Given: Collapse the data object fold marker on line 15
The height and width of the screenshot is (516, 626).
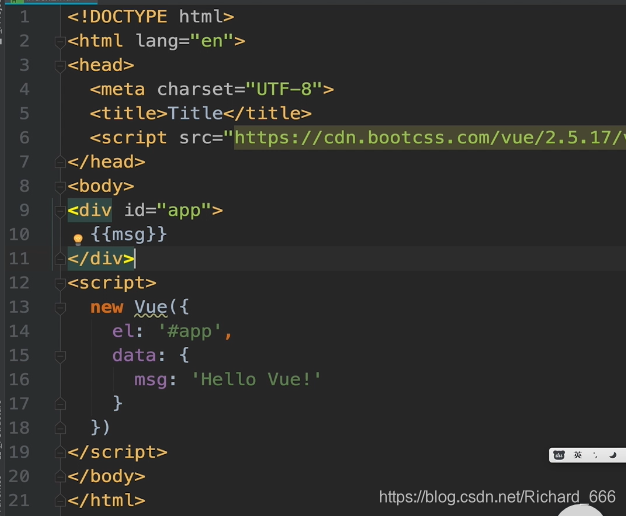Looking at the screenshot, I should click(x=60, y=356).
